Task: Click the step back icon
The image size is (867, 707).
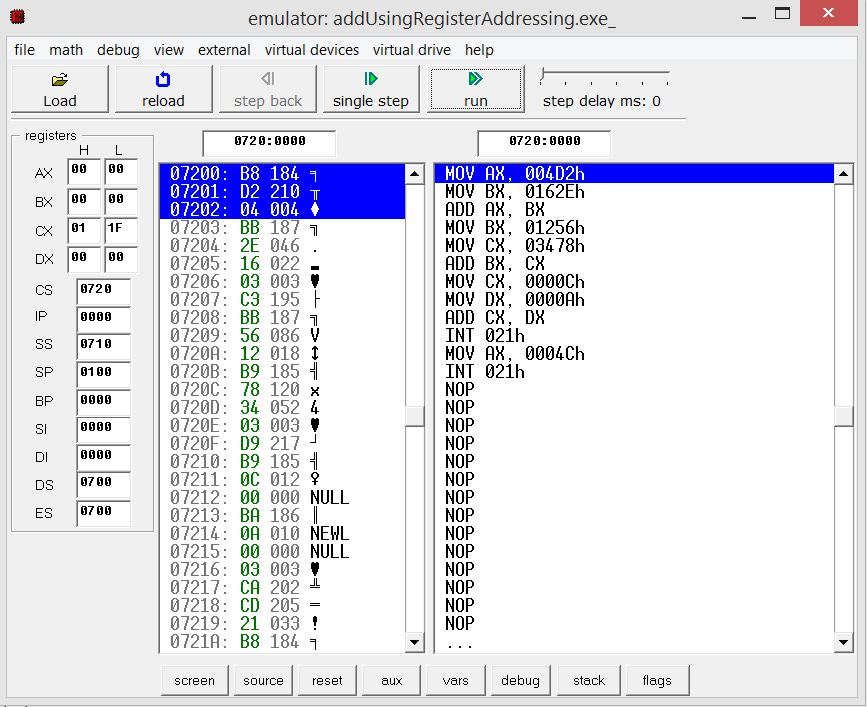Action: click(x=267, y=88)
